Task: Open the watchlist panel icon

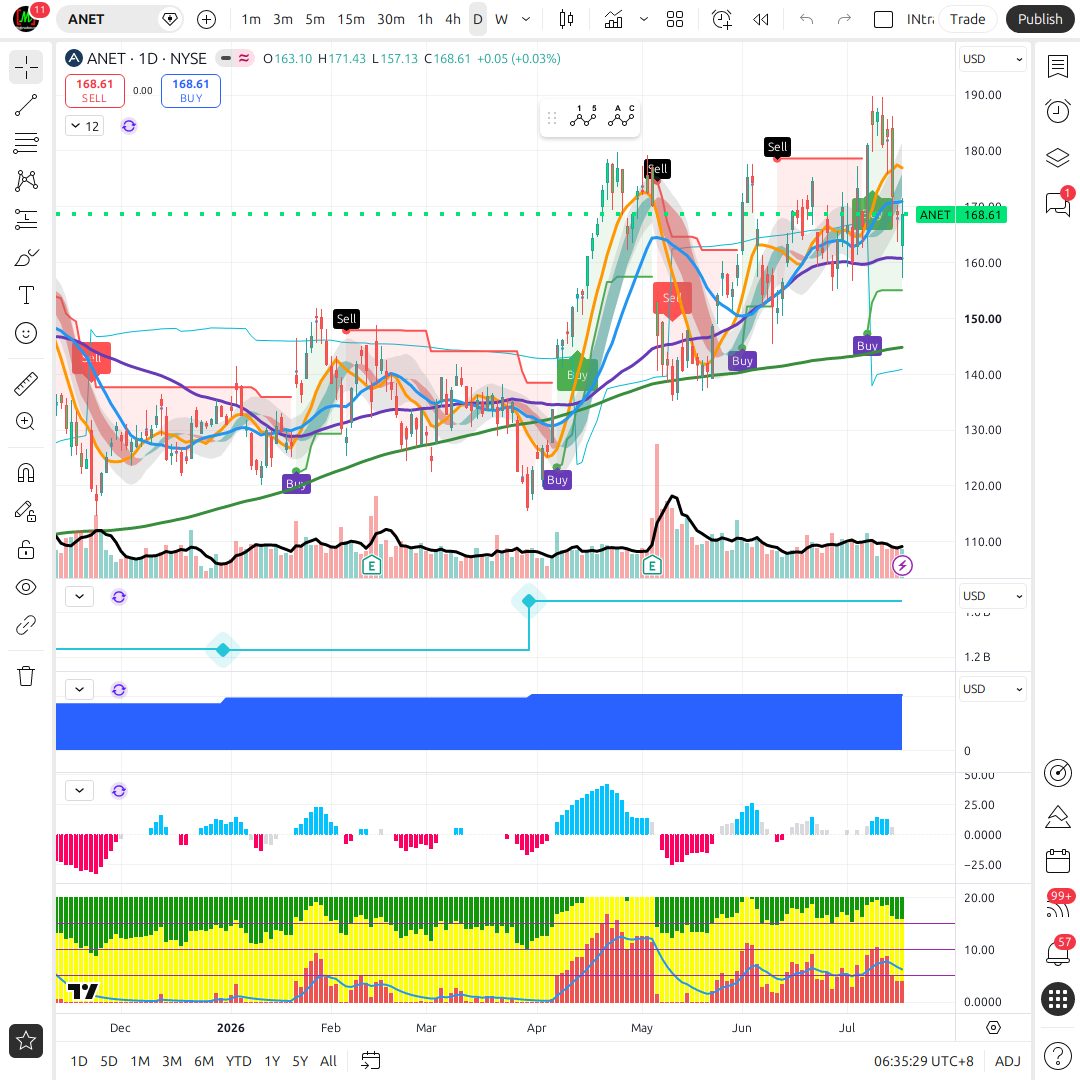Action: click(x=1057, y=67)
